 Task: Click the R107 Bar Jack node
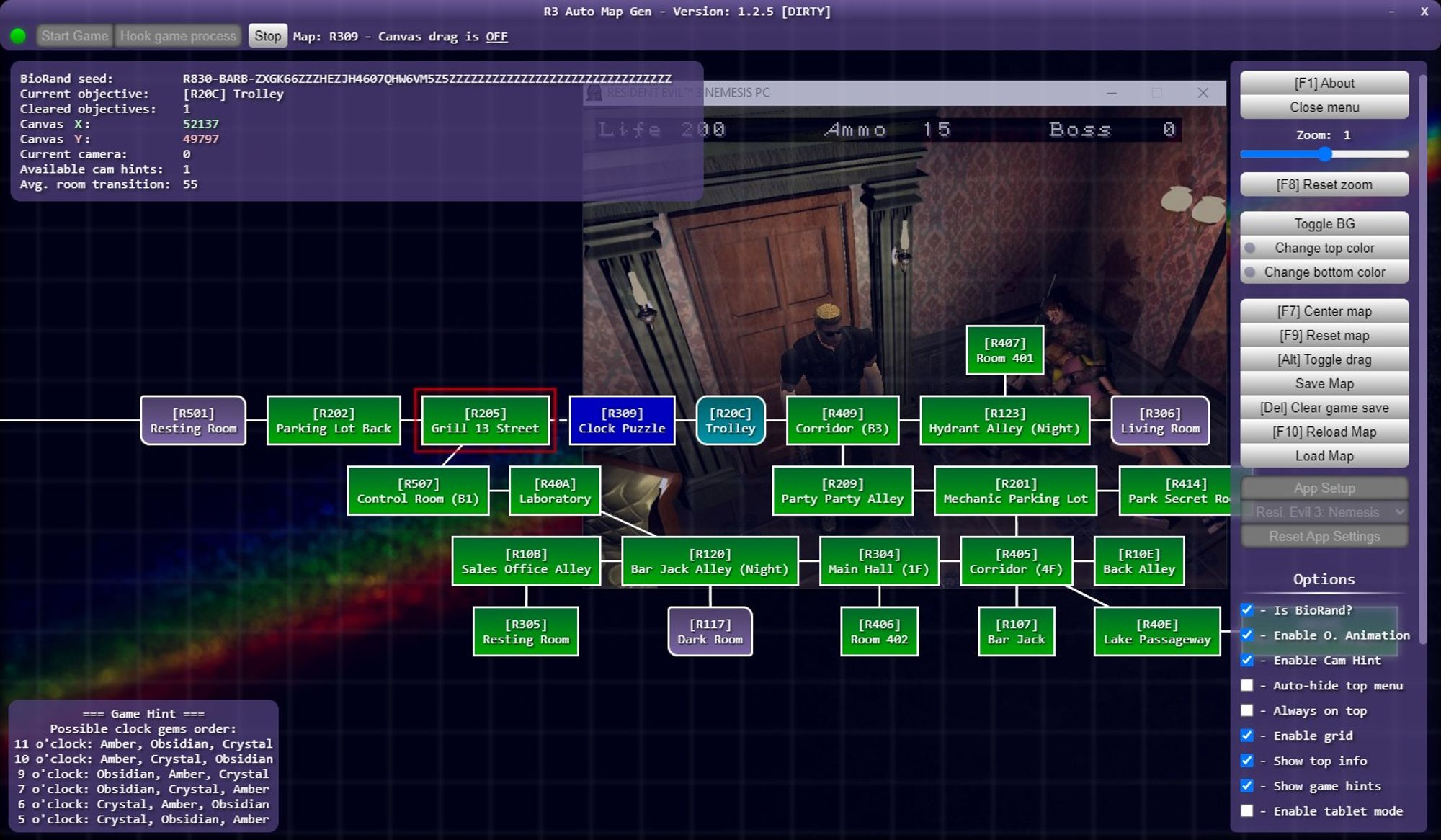pyautogui.click(x=1017, y=632)
